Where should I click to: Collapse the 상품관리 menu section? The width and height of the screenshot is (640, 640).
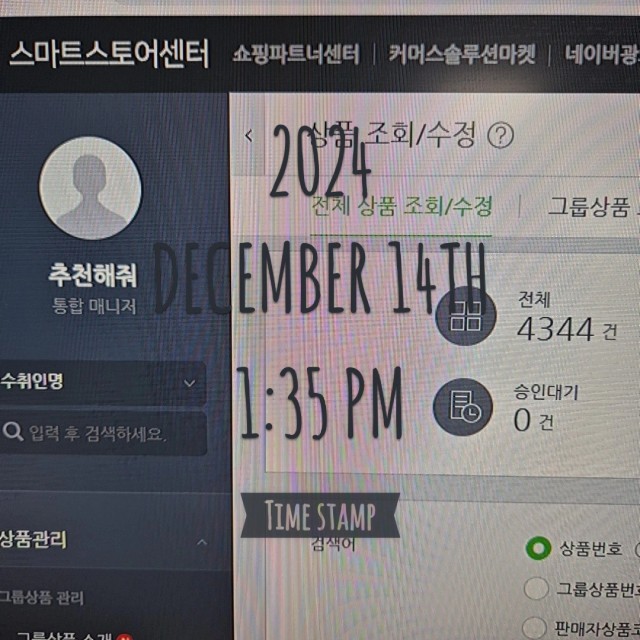click(x=202, y=542)
